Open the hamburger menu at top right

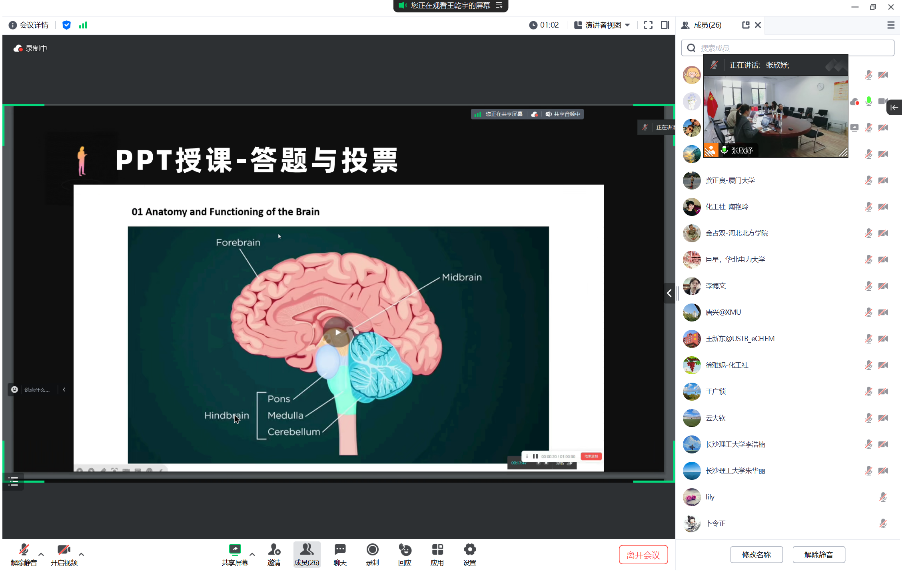(x=891, y=25)
